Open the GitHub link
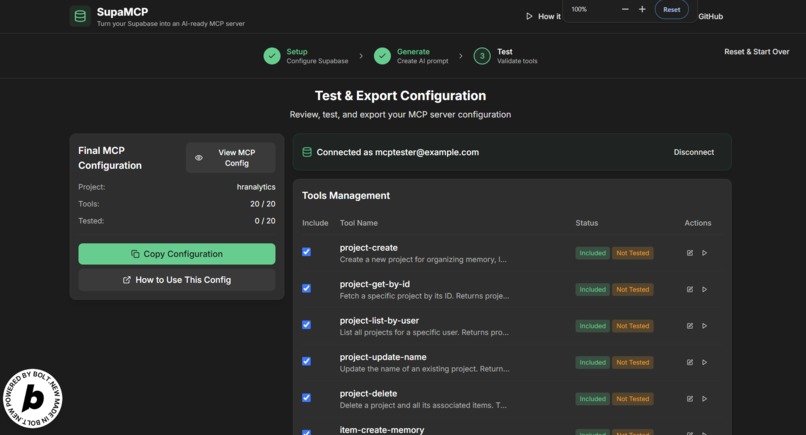This screenshot has width=806, height=435. (x=710, y=16)
